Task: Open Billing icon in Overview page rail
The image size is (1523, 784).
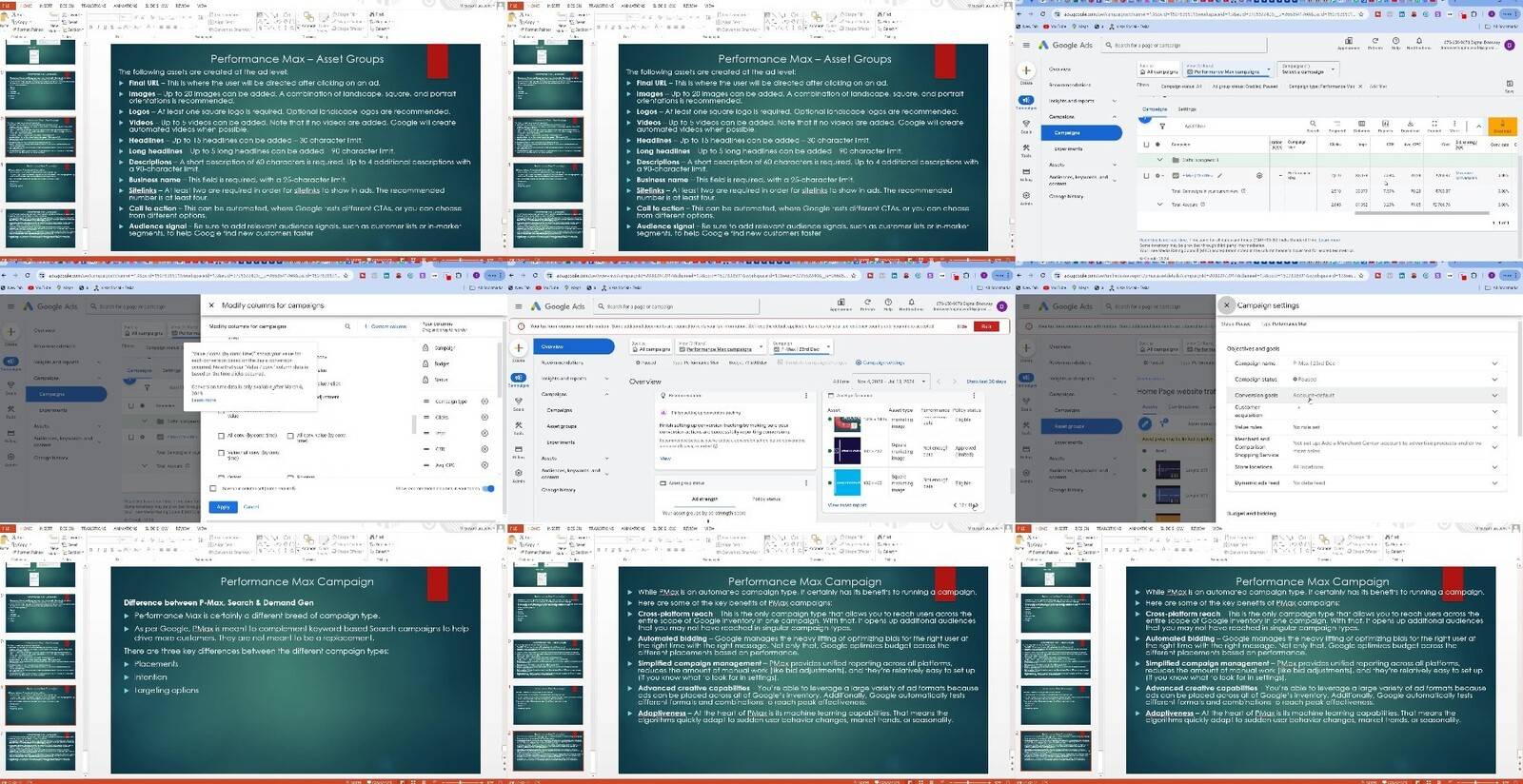Action: tap(519, 451)
